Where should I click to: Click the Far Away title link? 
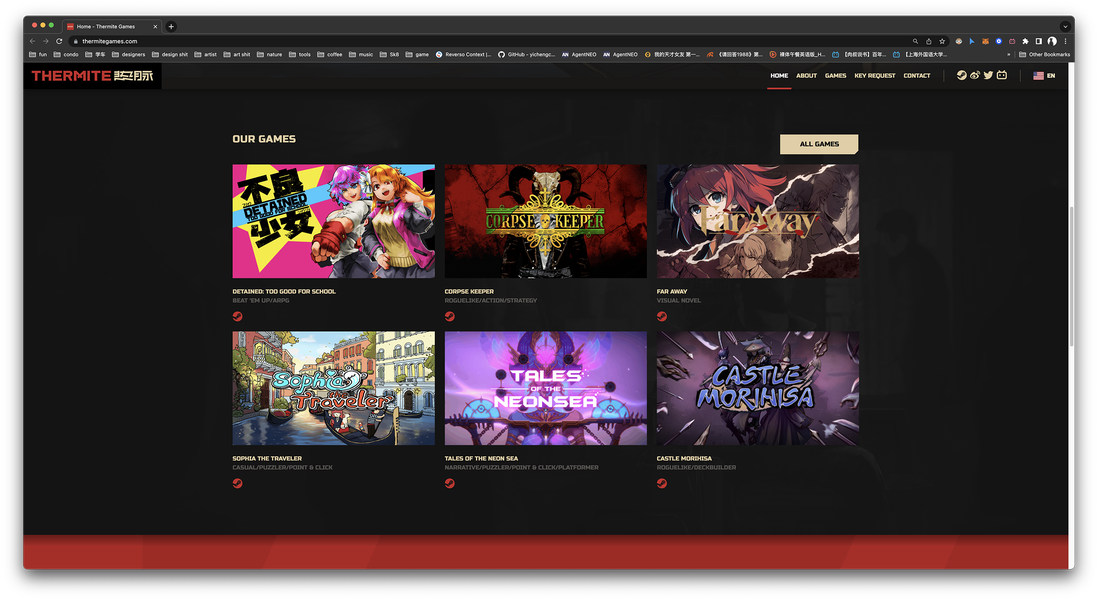(672, 291)
